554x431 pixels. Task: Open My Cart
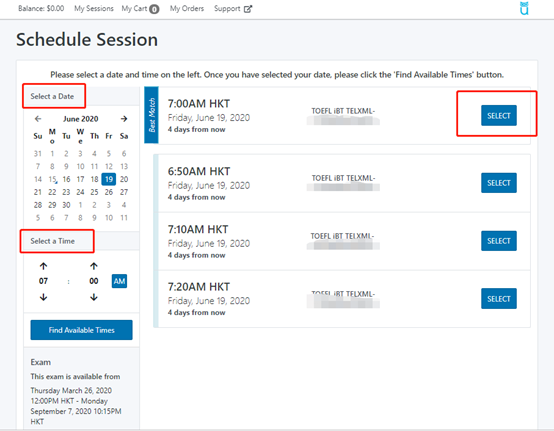(x=140, y=9)
